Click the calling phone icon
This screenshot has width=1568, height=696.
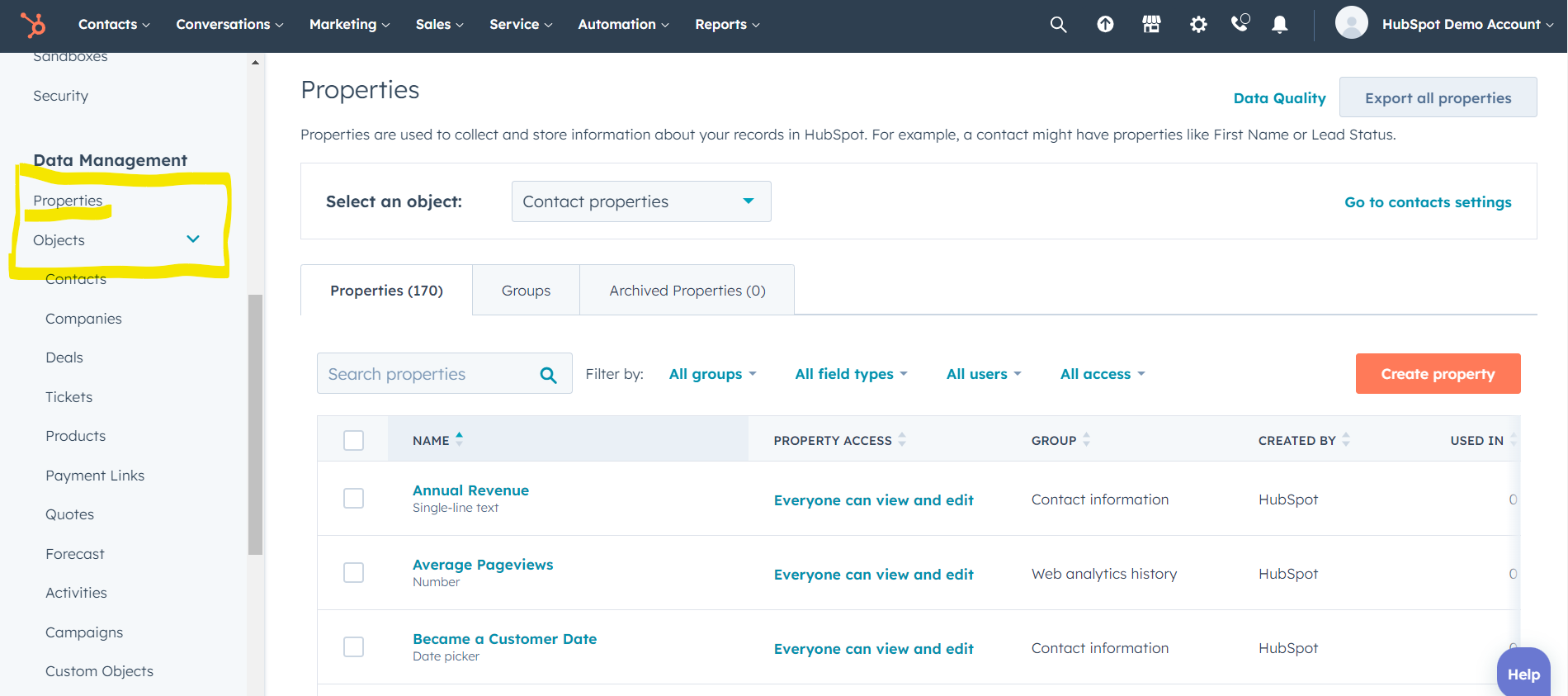[1240, 23]
